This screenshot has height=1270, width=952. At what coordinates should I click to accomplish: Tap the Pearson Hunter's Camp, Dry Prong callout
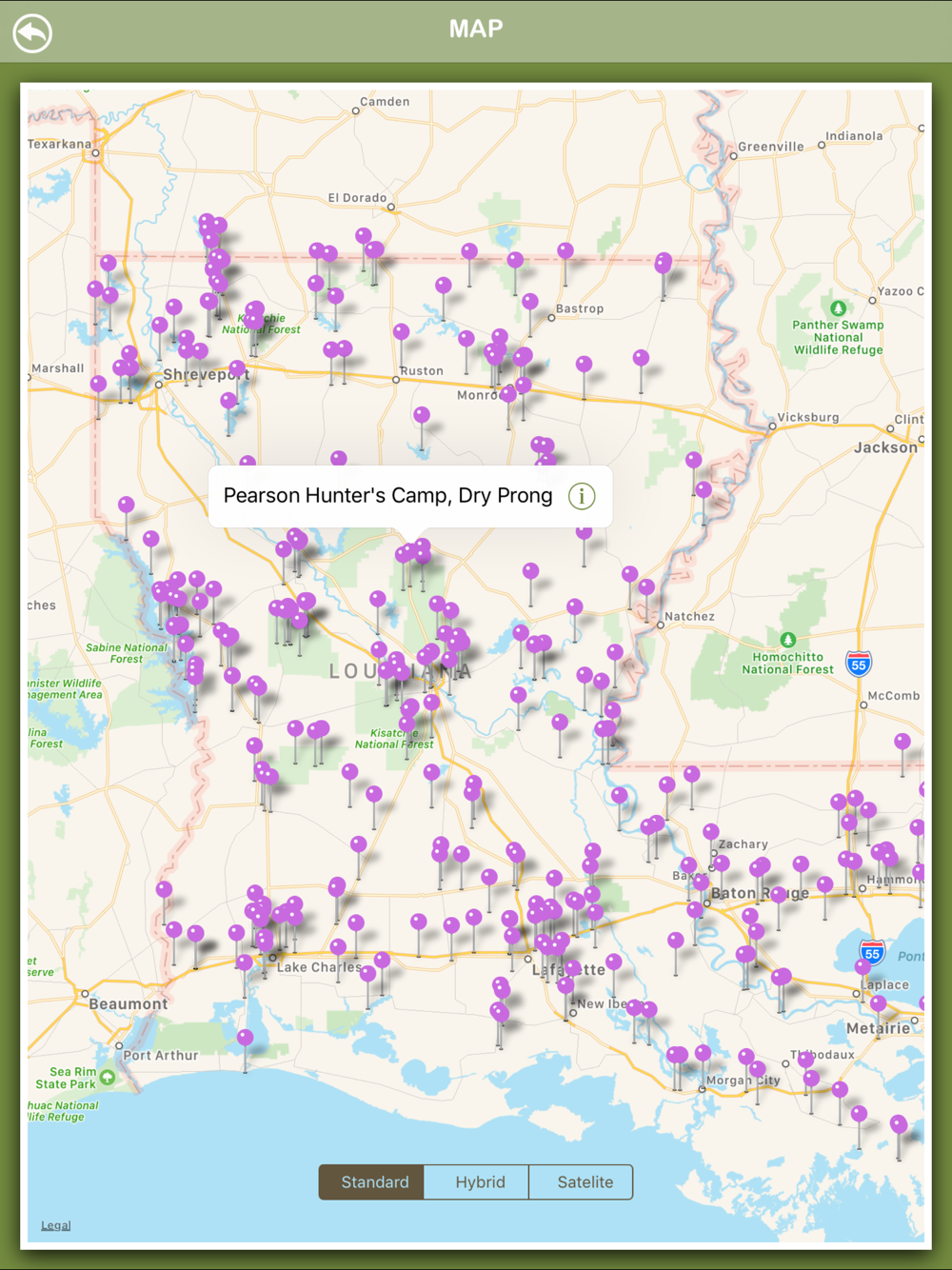click(x=410, y=496)
